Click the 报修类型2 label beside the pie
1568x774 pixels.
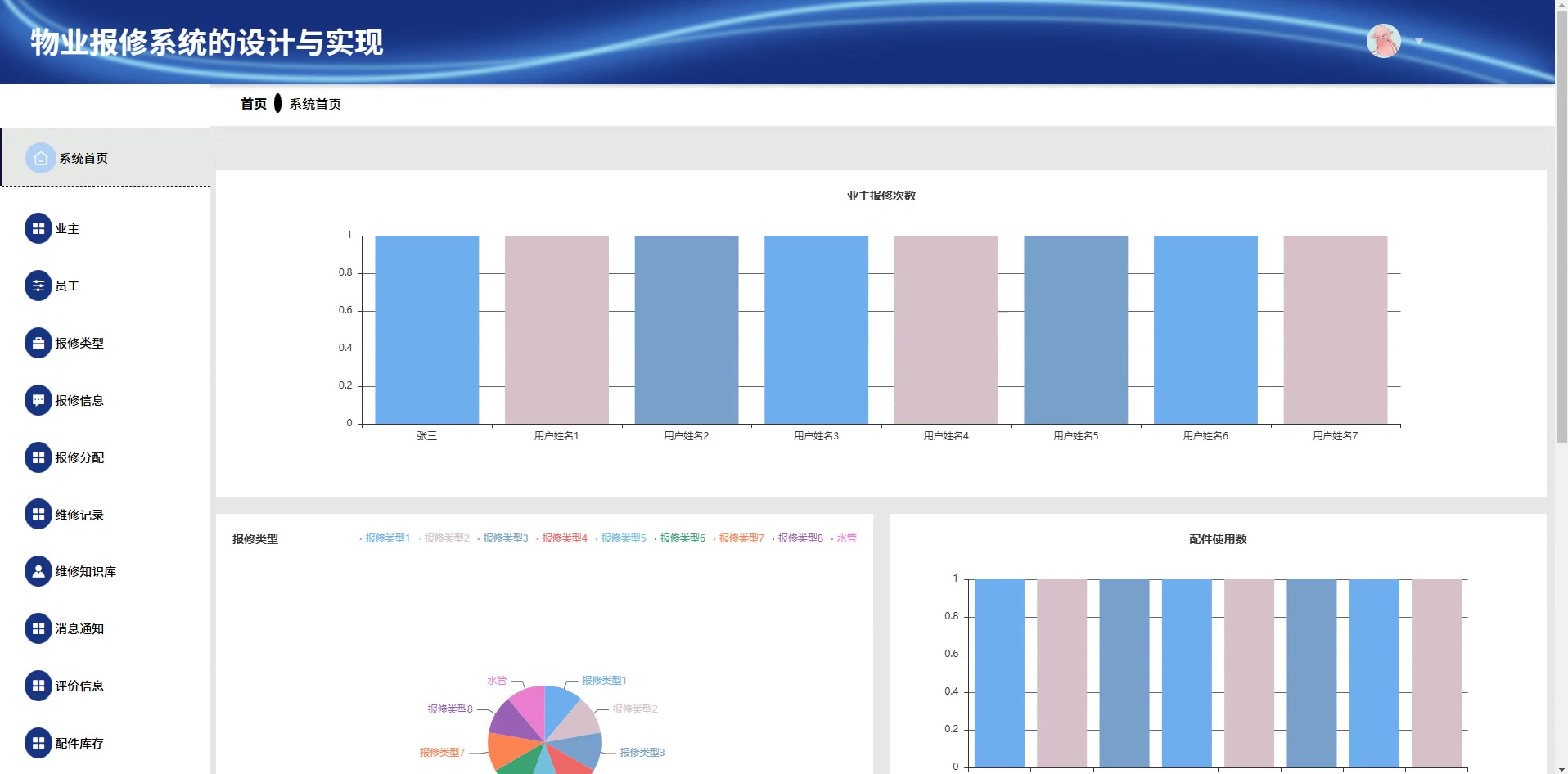click(x=635, y=709)
